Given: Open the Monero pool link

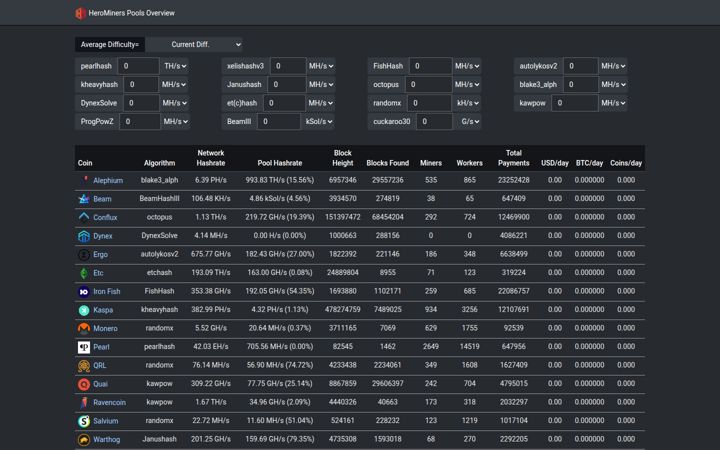Looking at the screenshot, I should pyautogui.click(x=105, y=328).
